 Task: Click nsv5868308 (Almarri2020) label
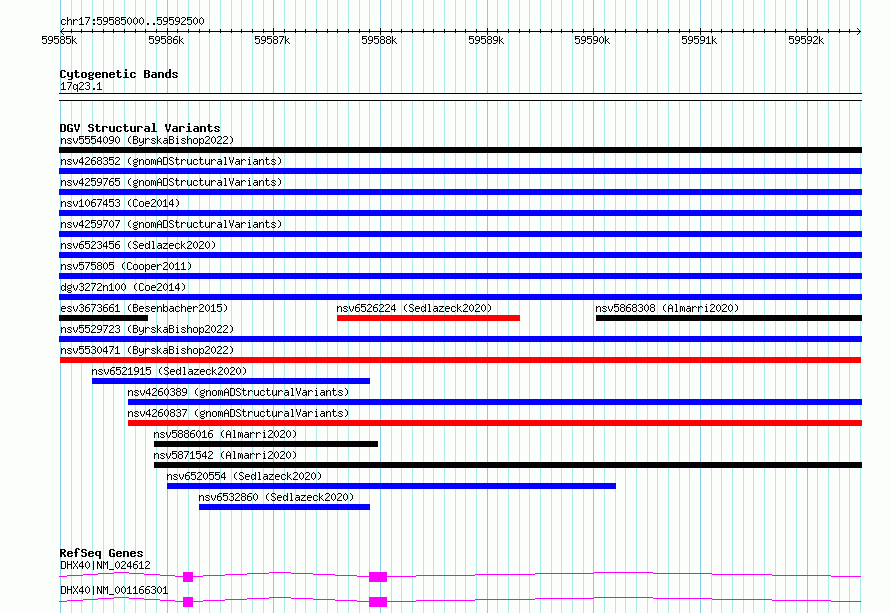tap(668, 308)
